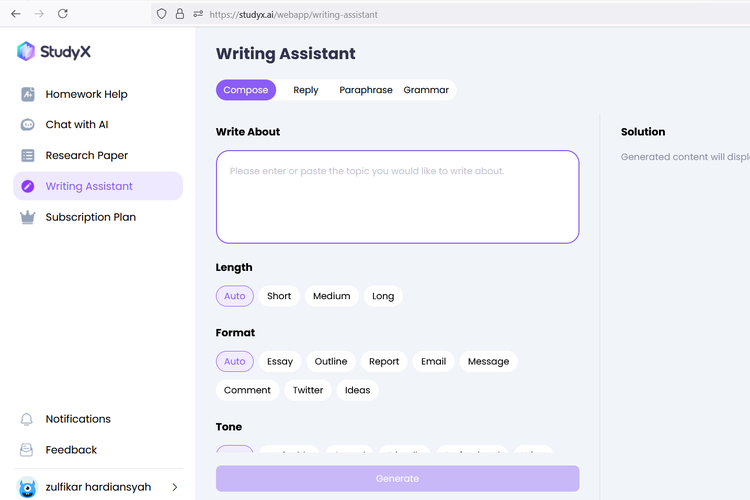This screenshot has height=500, width=750.
Task: Select Email format option
Action: click(x=433, y=362)
